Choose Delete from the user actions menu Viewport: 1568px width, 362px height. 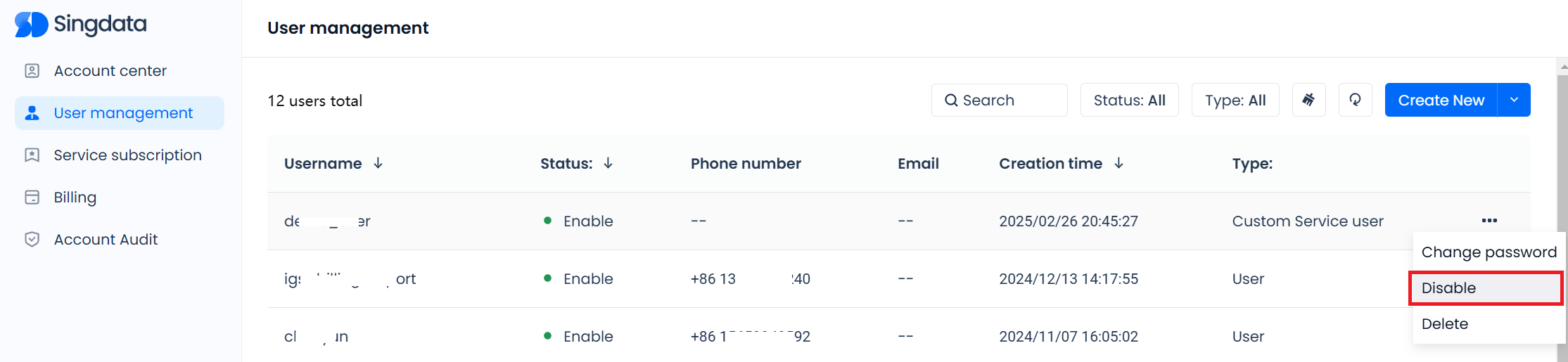coord(1445,324)
